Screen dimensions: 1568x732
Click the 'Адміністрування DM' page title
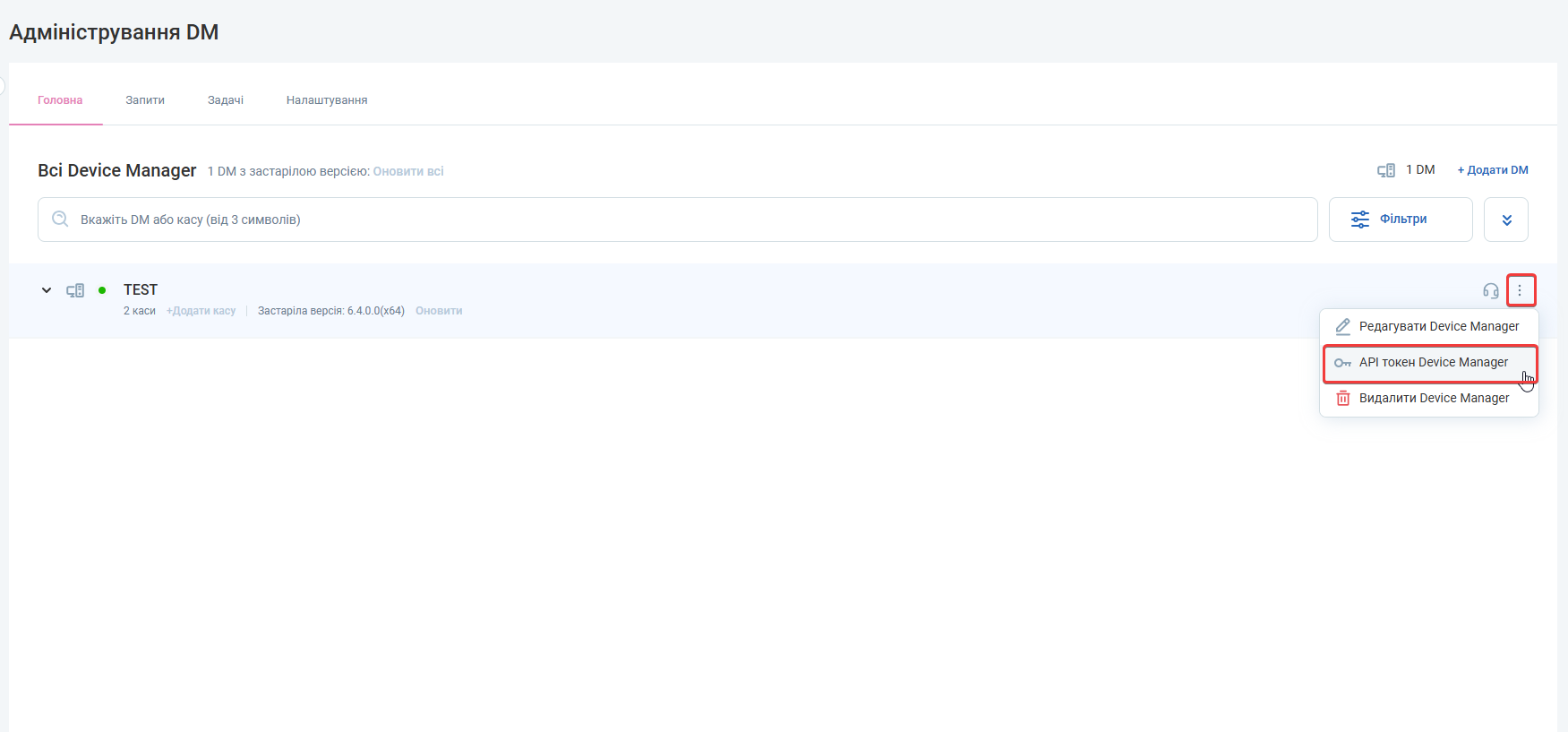pos(114,32)
